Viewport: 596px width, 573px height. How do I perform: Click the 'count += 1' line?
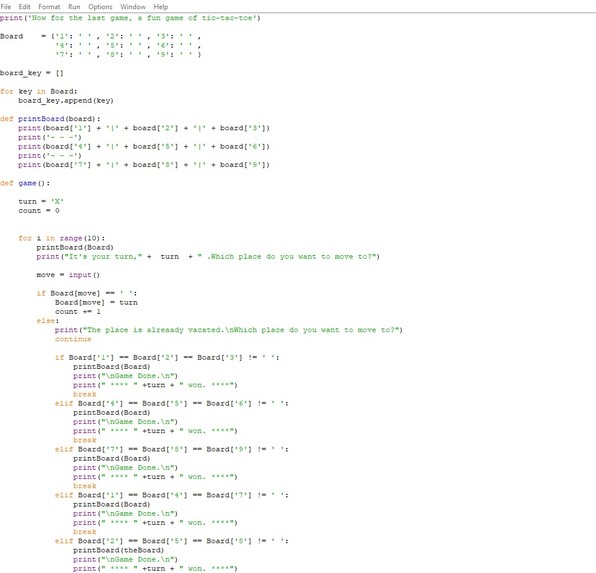pyautogui.click(x=78, y=312)
